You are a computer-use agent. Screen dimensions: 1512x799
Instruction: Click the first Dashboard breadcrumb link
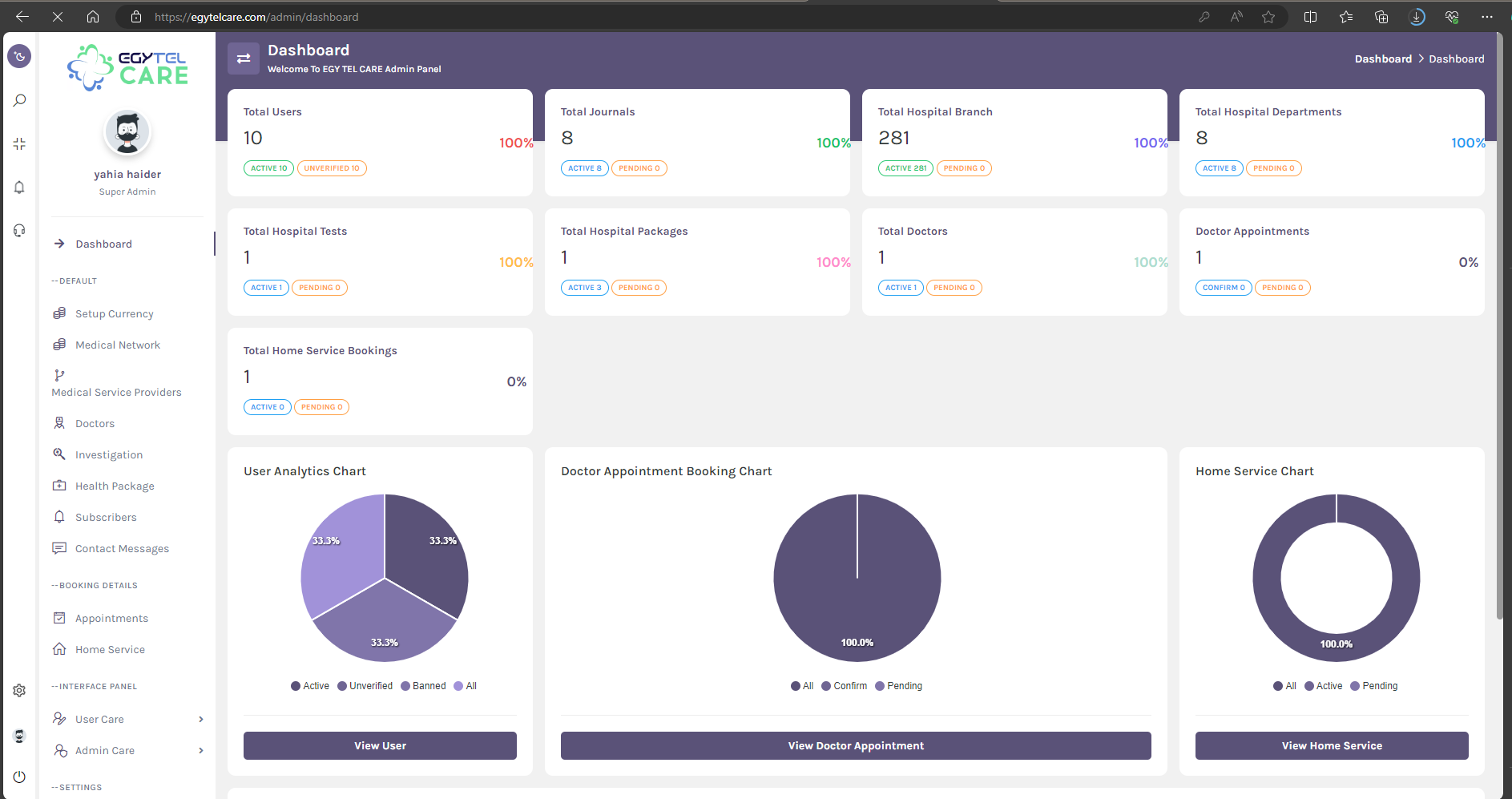1383,59
